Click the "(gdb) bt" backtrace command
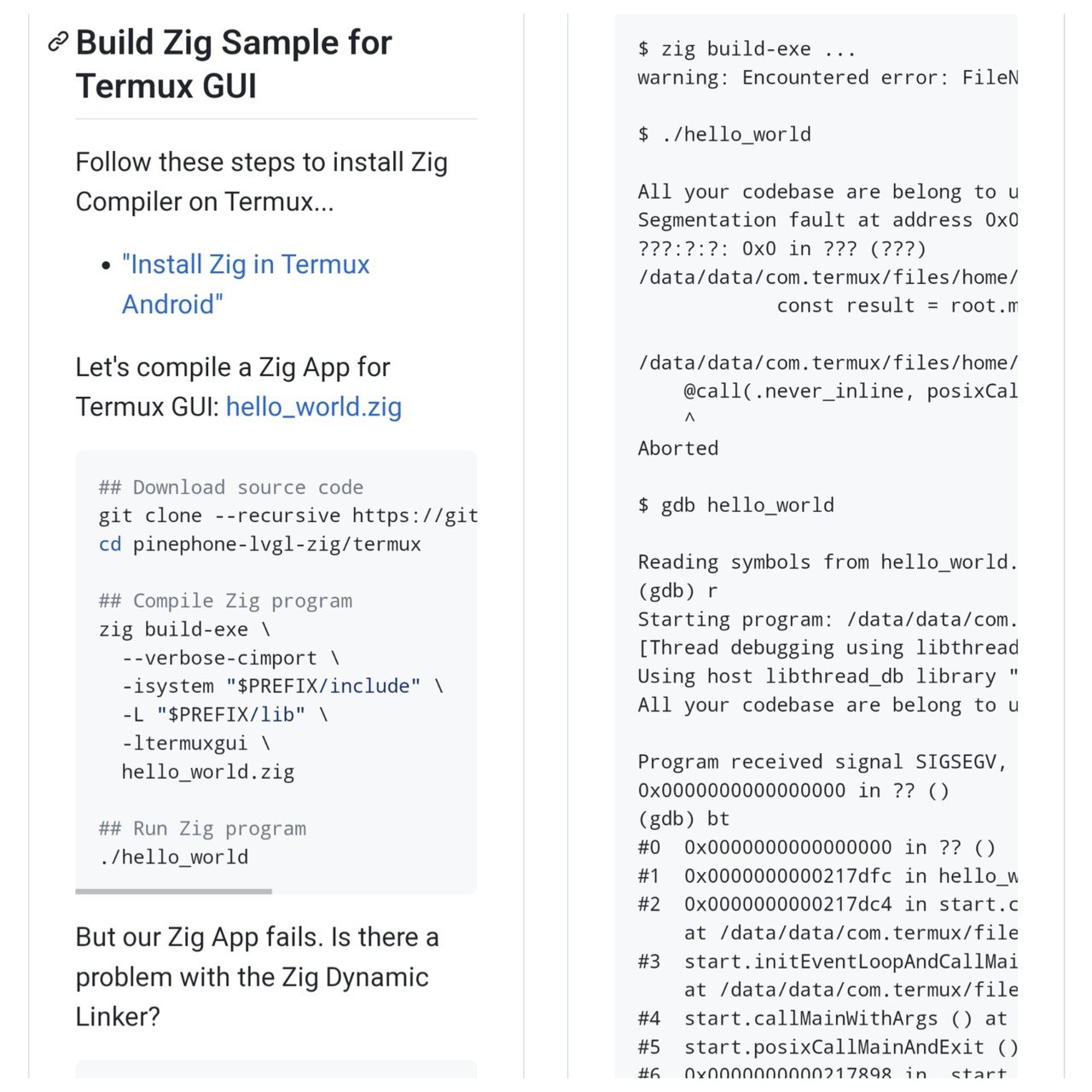This screenshot has height=1092, width=1092. point(683,819)
